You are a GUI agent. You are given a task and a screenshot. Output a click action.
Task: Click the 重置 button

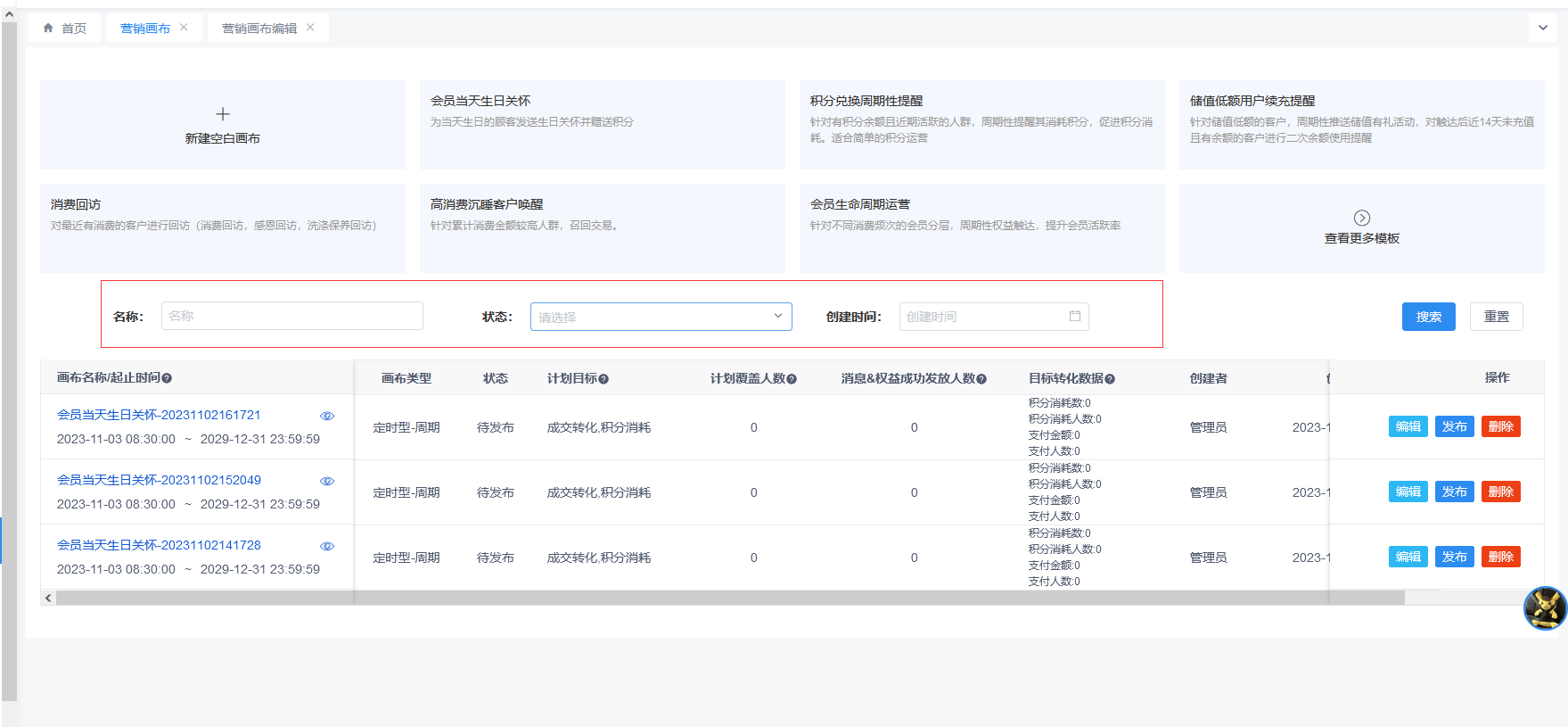tap(1497, 317)
